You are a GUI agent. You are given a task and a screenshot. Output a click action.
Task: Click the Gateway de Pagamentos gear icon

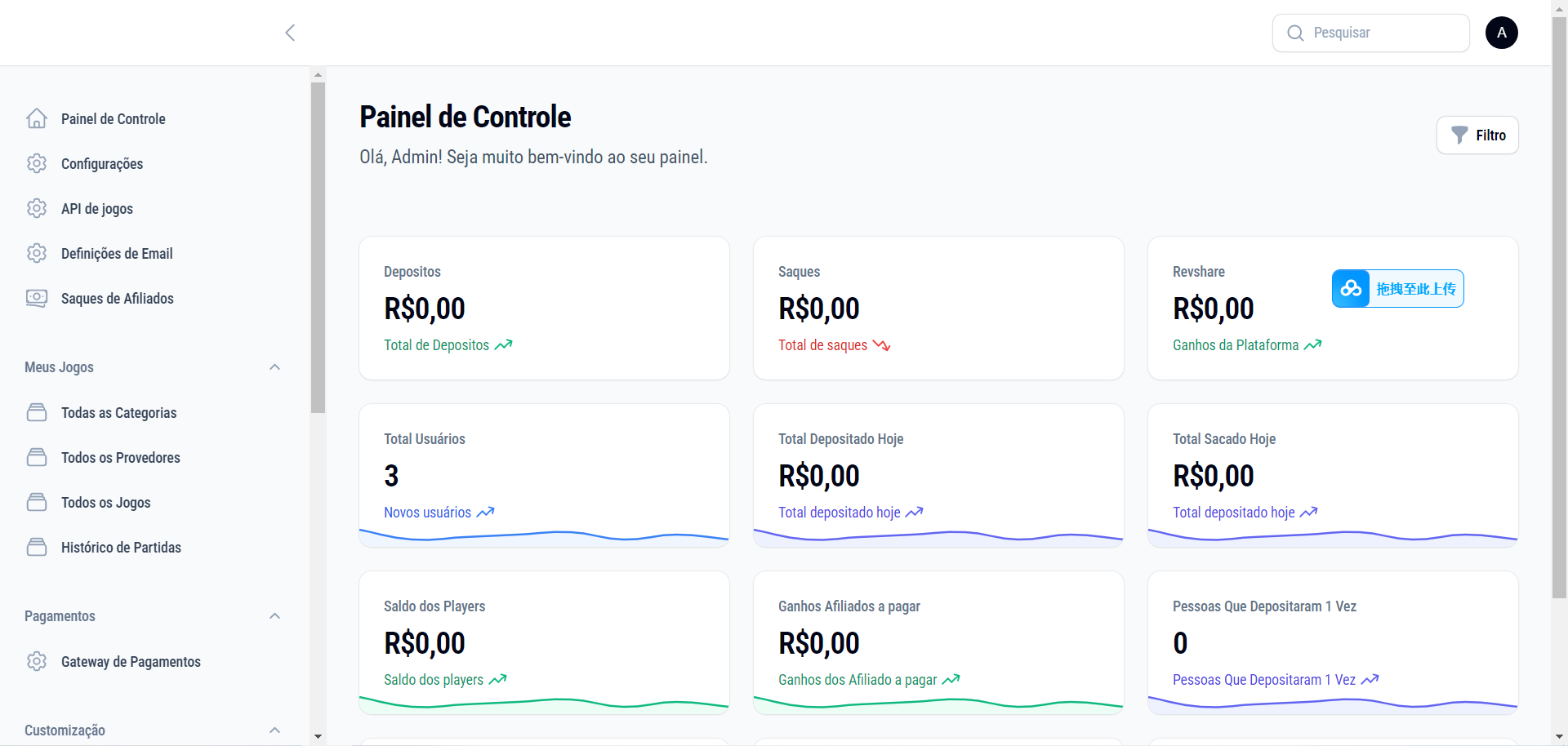point(37,662)
